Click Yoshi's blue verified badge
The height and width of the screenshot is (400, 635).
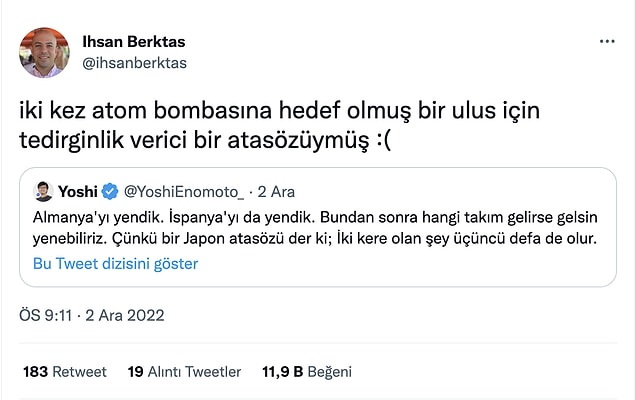(108, 191)
